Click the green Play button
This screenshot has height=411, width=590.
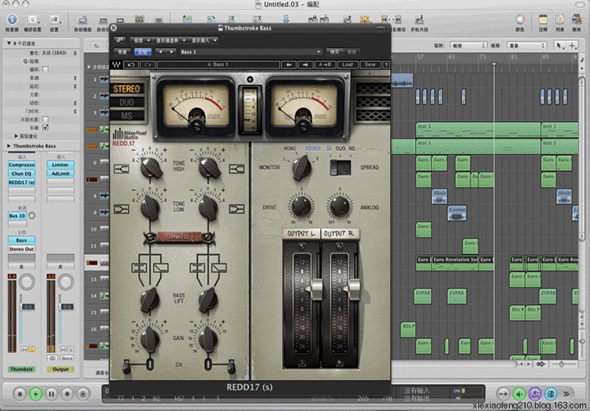[36, 394]
